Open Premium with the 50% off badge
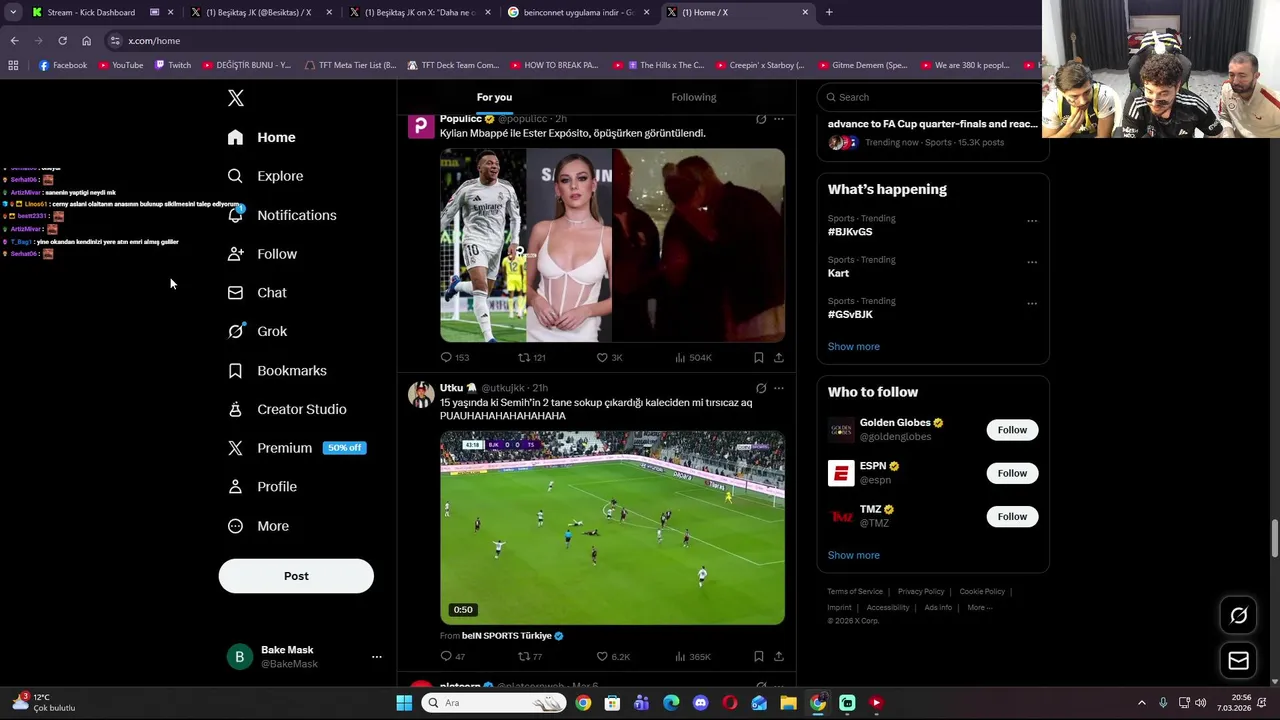The height and width of the screenshot is (720, 1280). click(x=297, y=448)
